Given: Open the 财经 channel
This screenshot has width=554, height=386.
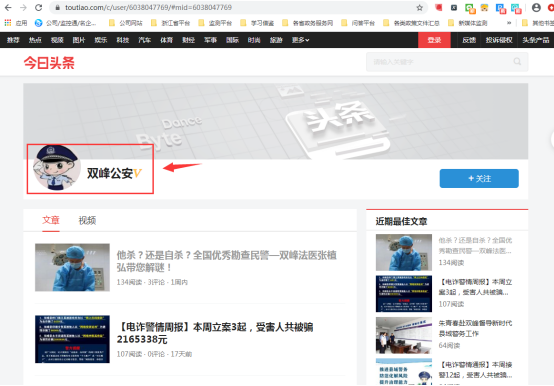Looking at the screenshot, I should [188, 40].
